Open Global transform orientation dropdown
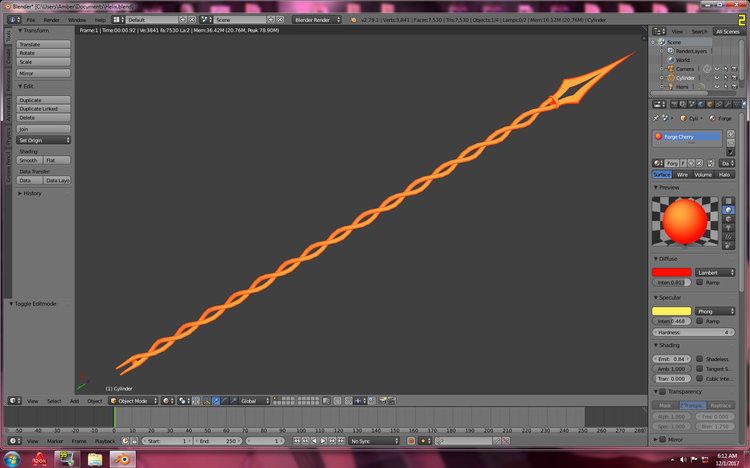The image size is (750, 468). coord(254,401)
